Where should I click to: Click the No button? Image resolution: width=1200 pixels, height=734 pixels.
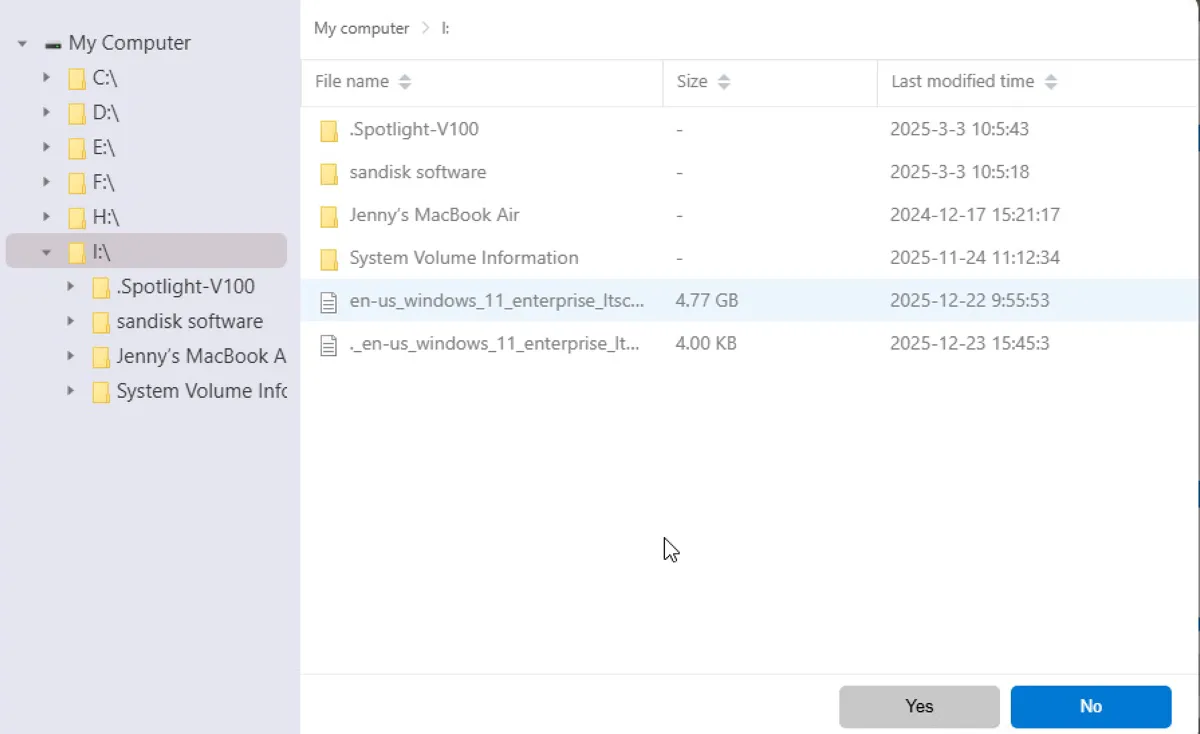pos(1090,706)
